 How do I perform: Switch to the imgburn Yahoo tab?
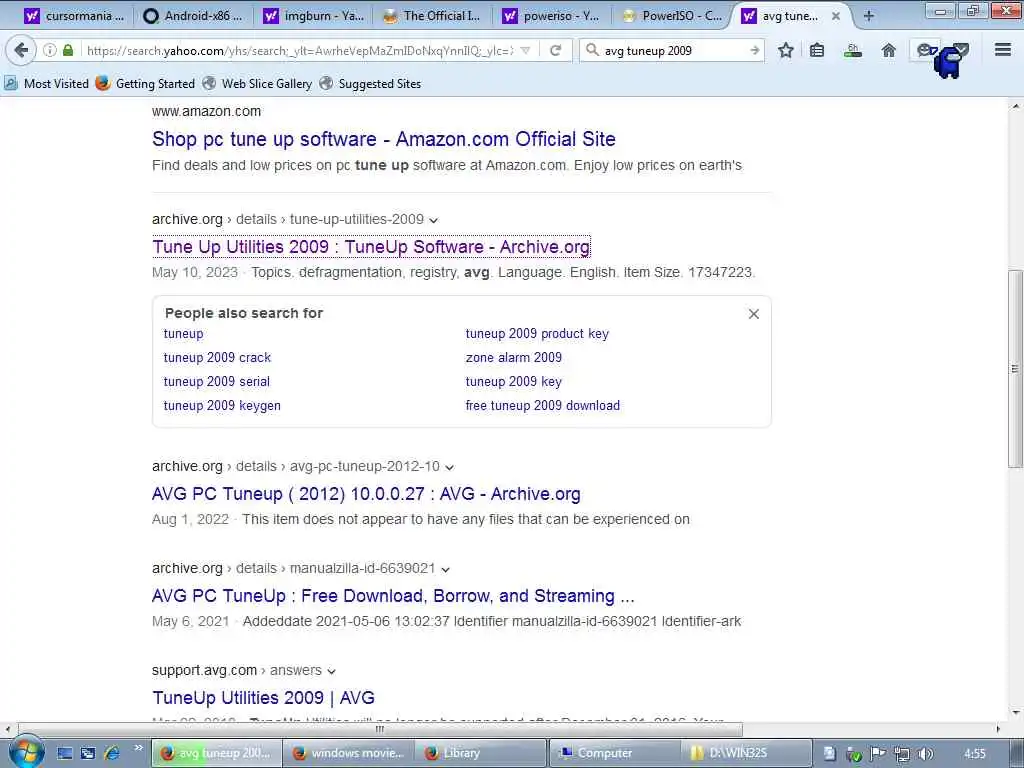(x=313, y=16)
